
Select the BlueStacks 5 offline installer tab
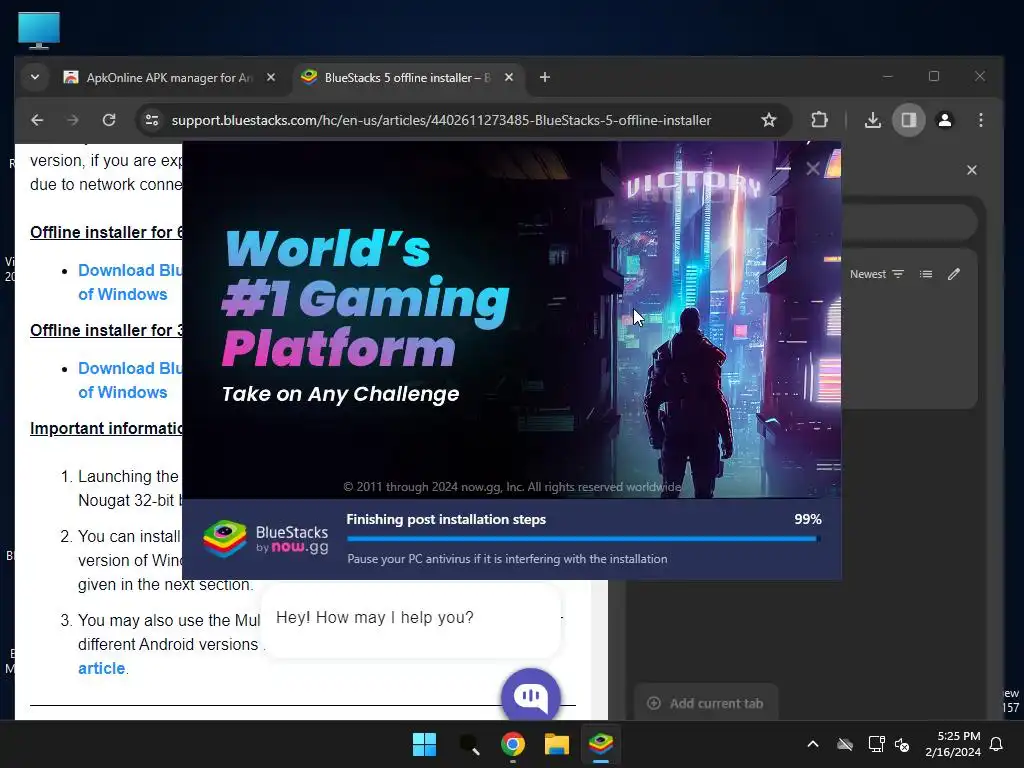tap(408, 78)
